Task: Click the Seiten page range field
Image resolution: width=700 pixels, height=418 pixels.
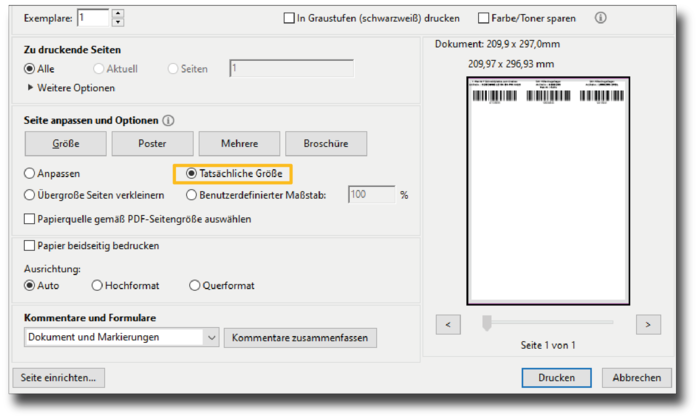Action: [292, 68]
